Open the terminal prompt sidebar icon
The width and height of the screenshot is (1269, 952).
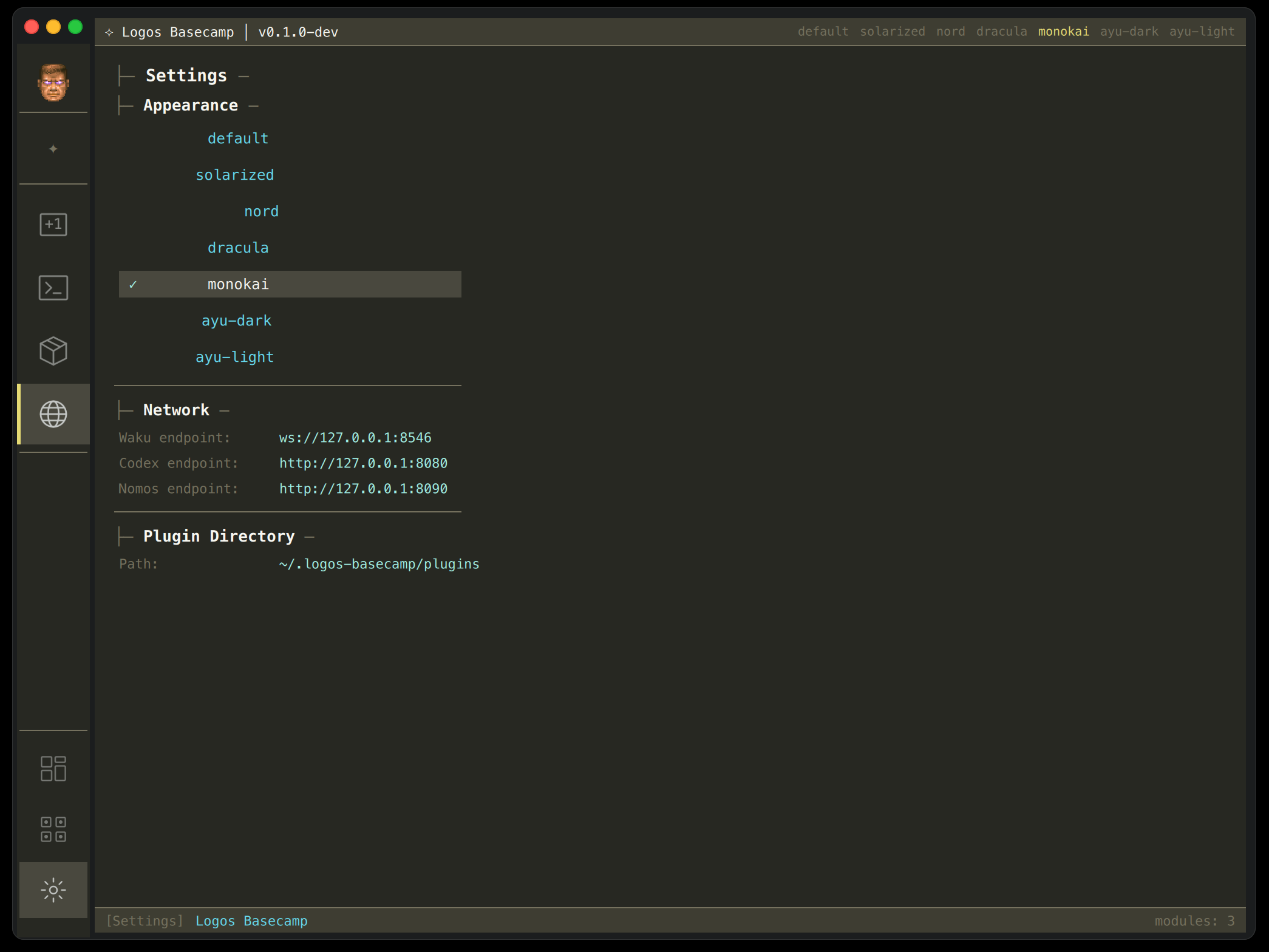(x=53, y=288)
